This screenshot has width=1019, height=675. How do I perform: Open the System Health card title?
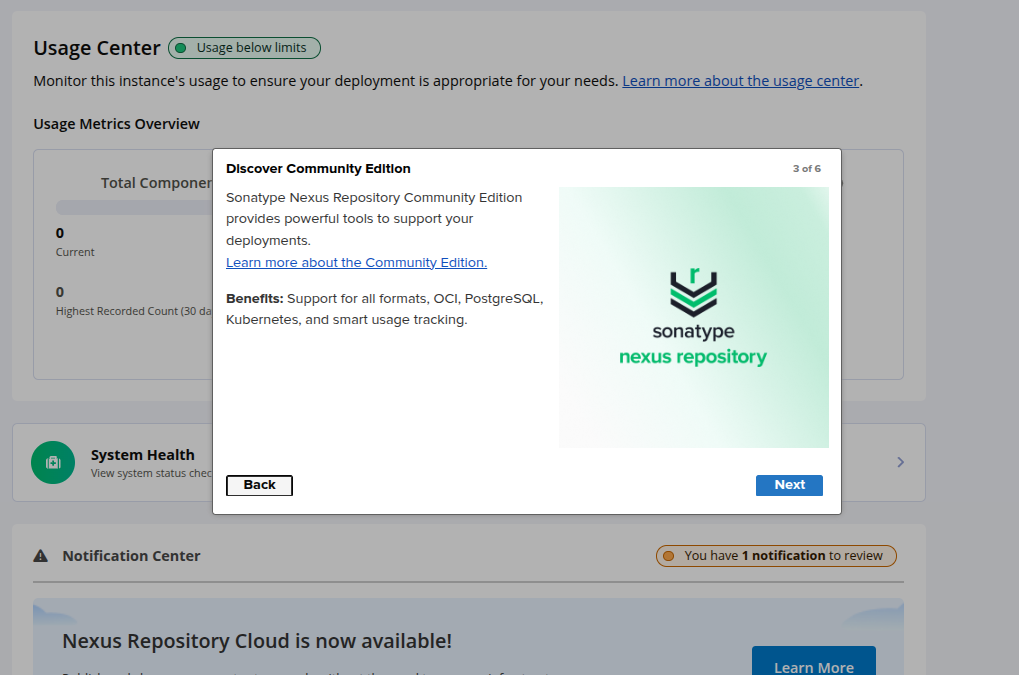tap(142, 455)
